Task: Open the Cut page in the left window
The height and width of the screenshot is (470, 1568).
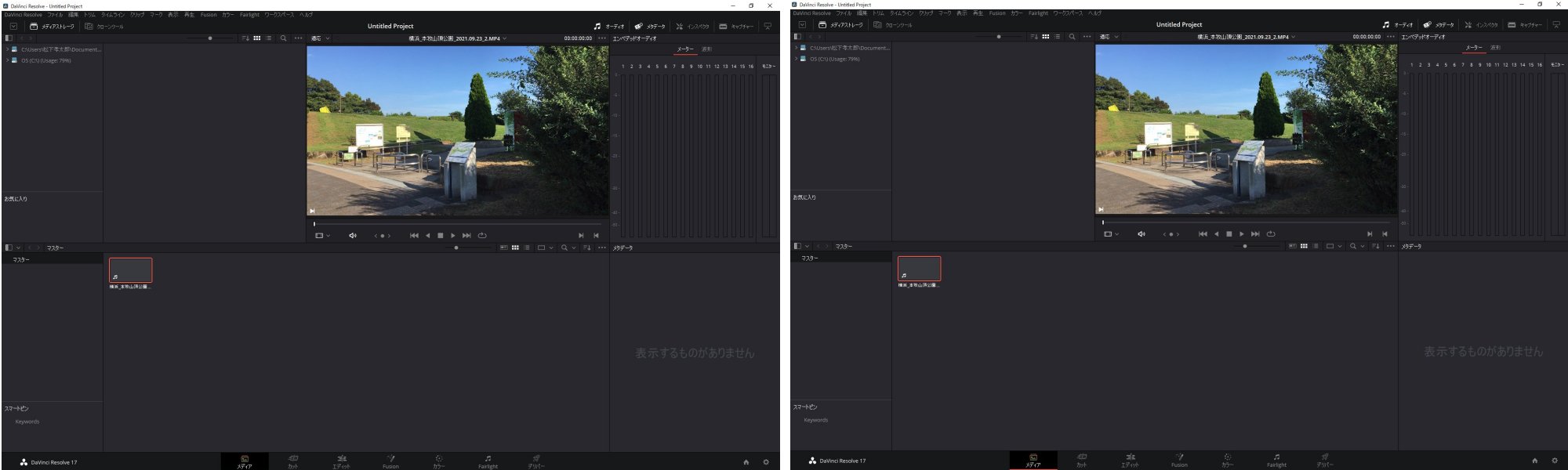Action: [x=292, y=461]
